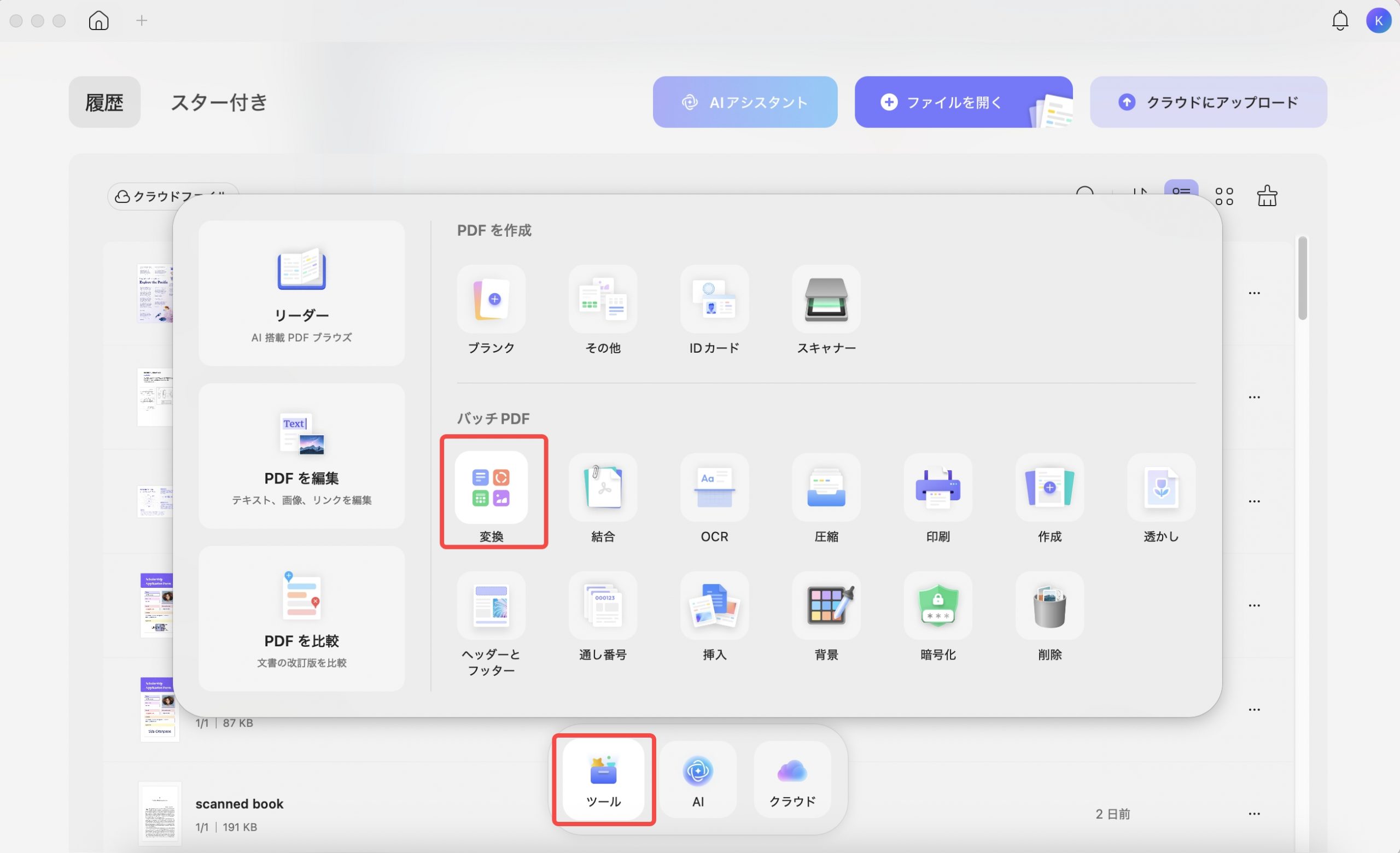Open the K user account avatar

(1379, 20)
